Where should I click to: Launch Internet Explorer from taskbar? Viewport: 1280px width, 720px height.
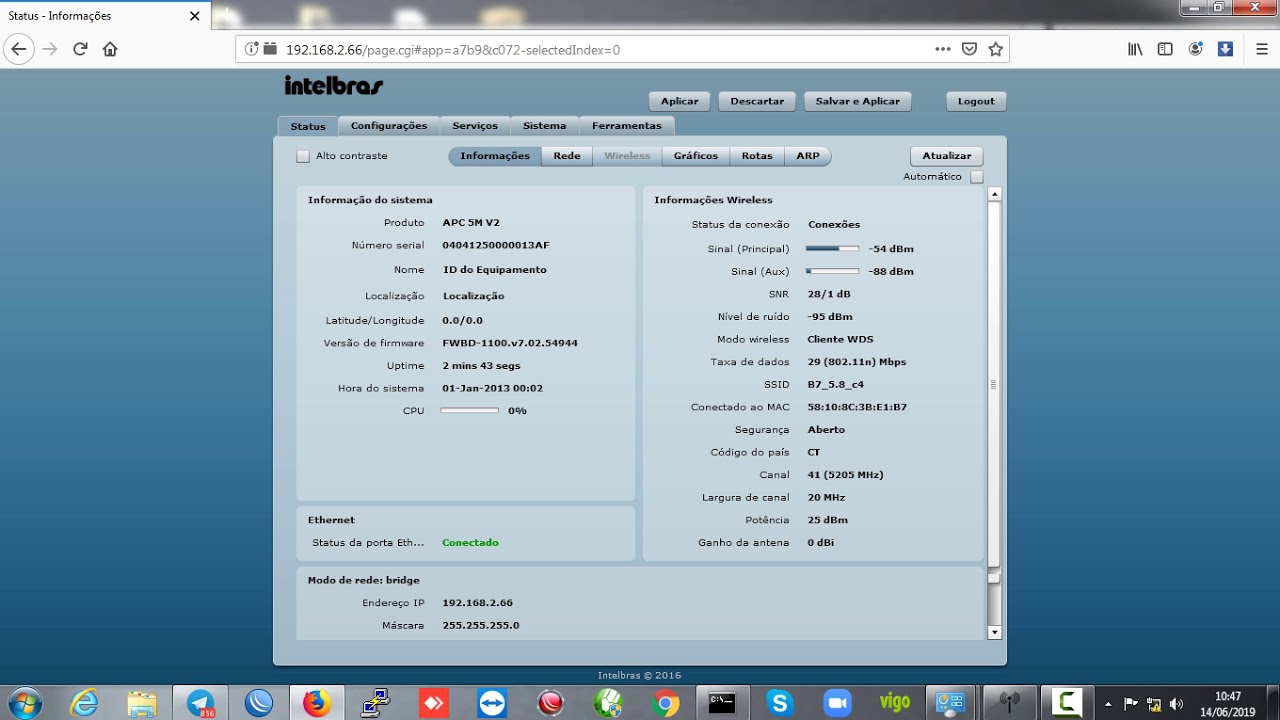coord(85,703)
